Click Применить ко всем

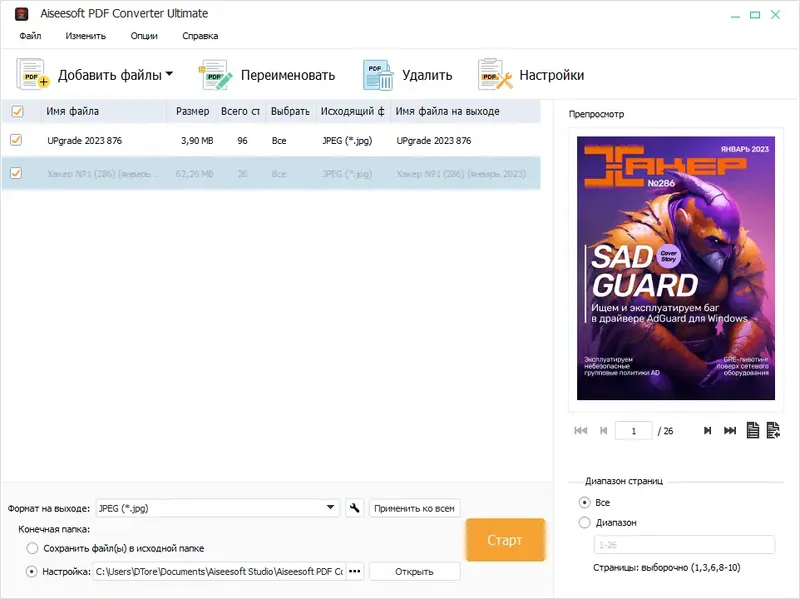[x=413, y=507]
